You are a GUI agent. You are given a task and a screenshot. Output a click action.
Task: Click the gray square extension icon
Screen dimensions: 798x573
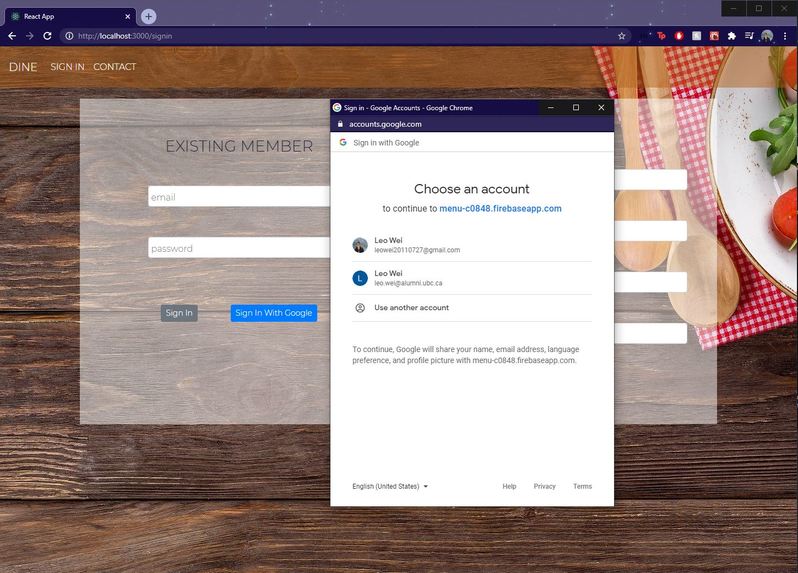(x=696, y=36)
